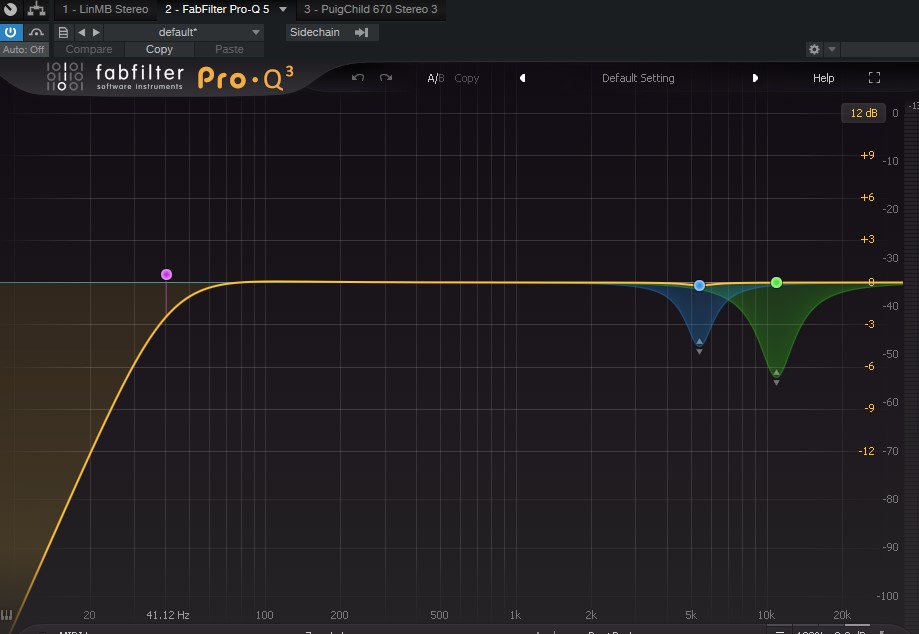This screenshot has width=919, height=634.
Task: Expand the dropdown arrow beside the gear
Action: point(832,49)
